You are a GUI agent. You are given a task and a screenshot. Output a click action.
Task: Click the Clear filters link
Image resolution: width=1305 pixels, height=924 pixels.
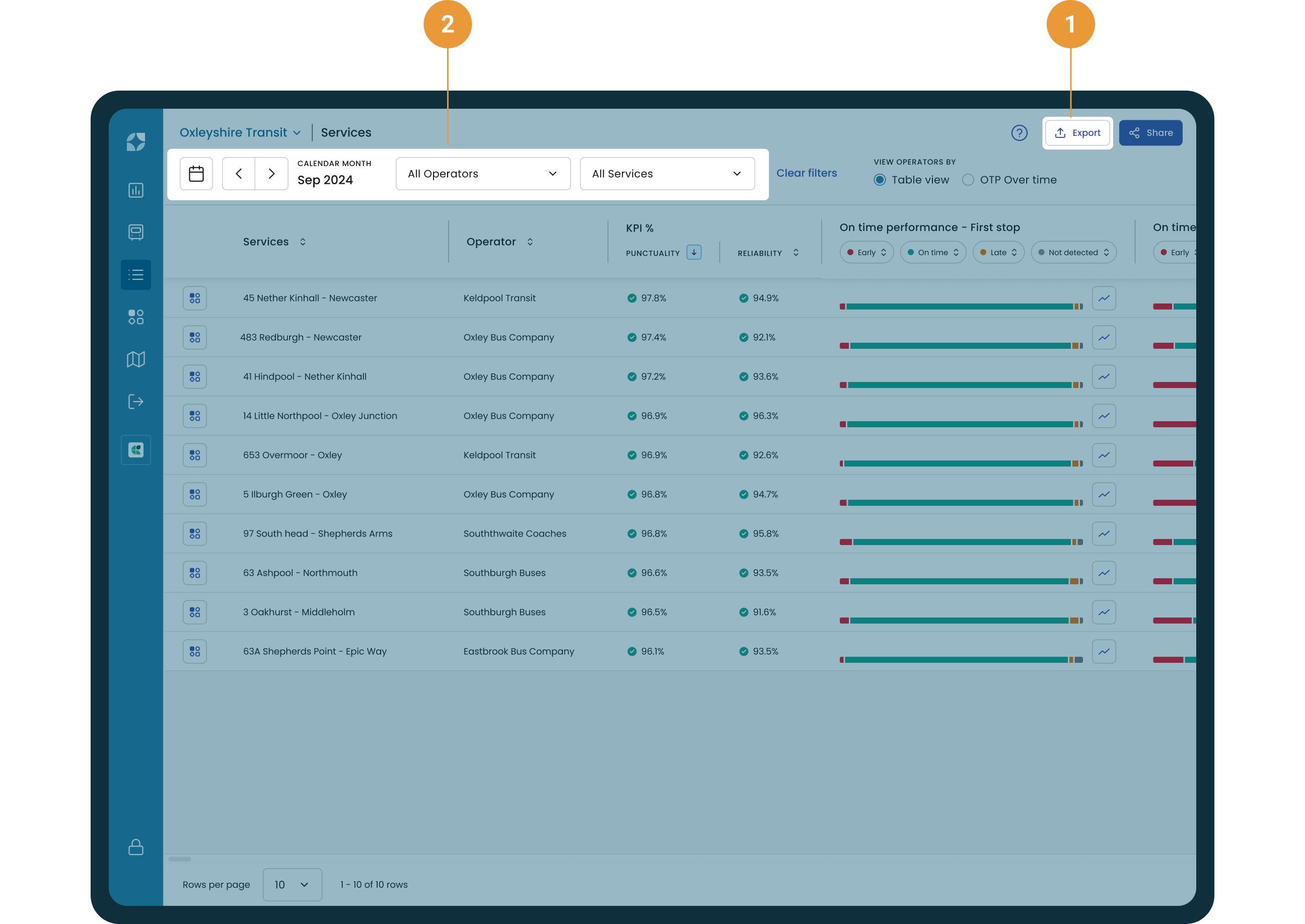[807, 173]
